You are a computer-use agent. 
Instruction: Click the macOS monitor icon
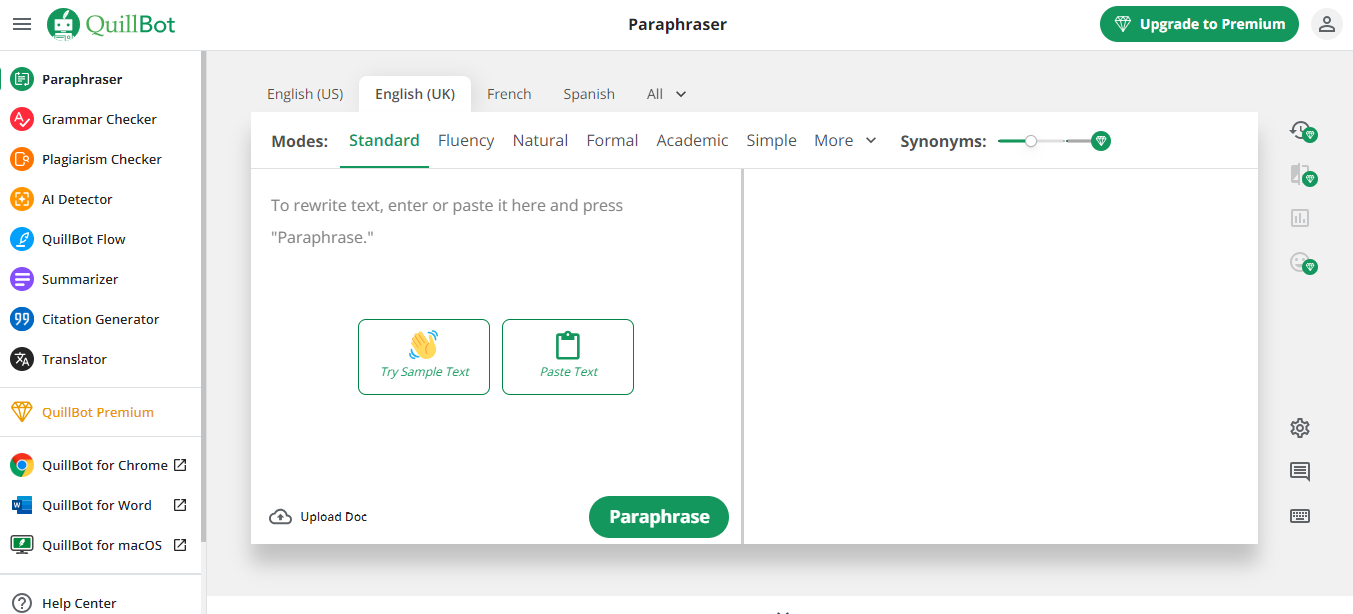point(22,545)
